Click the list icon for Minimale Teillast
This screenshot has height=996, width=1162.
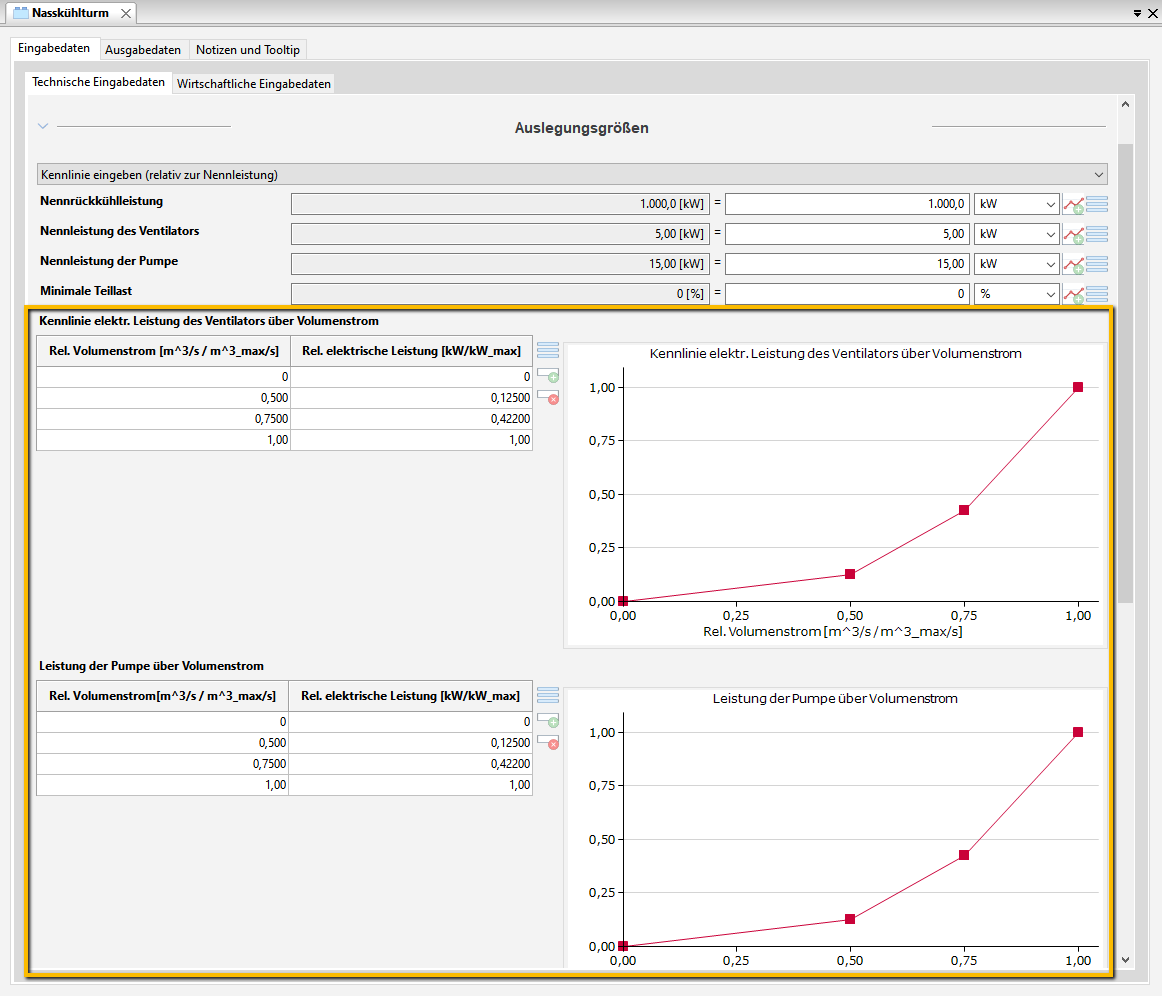[1097, 294]
